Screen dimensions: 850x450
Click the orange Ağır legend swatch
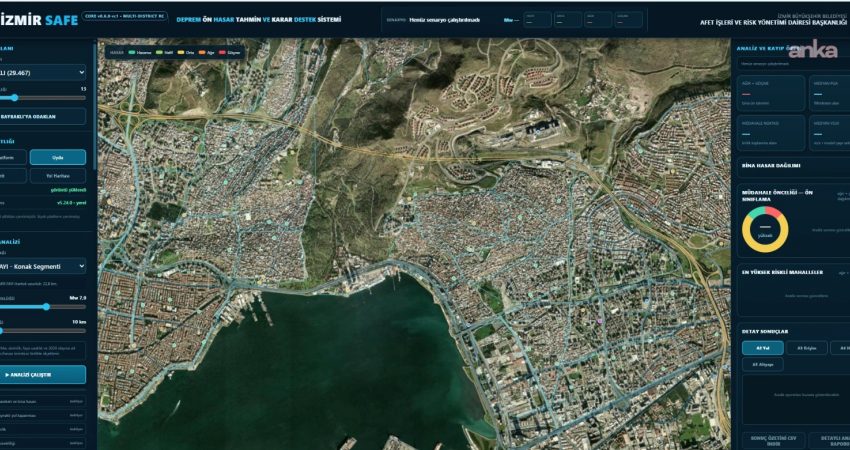(x=202, y=53)
